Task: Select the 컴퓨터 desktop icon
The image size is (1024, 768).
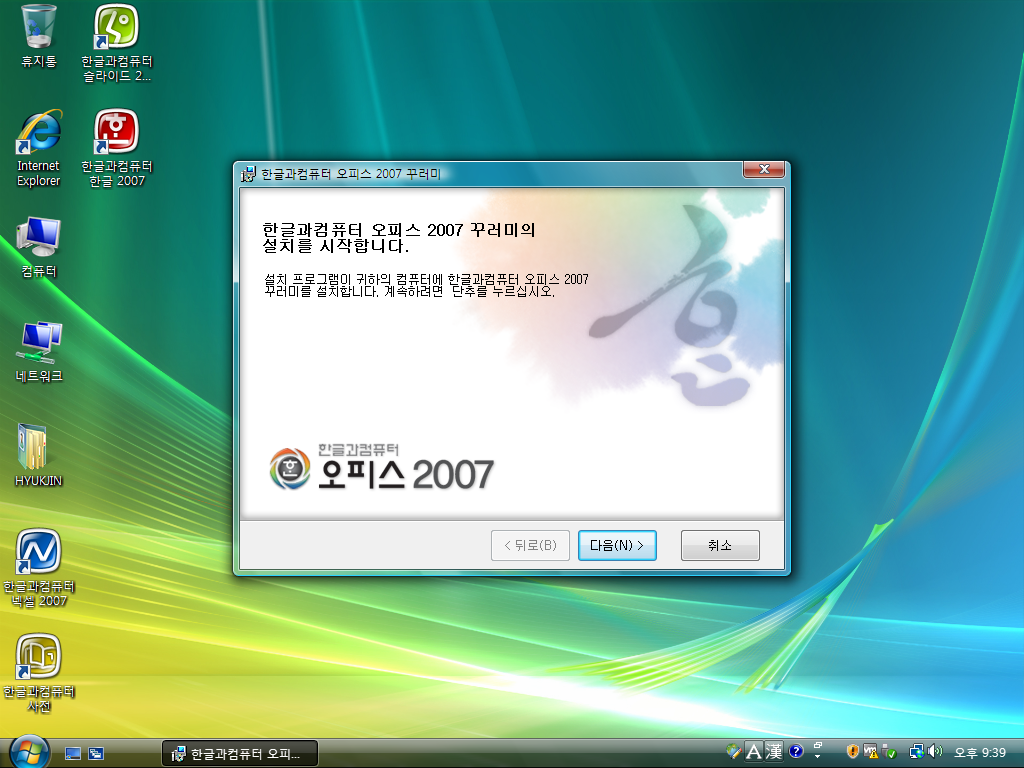Action: pos(39,247)
